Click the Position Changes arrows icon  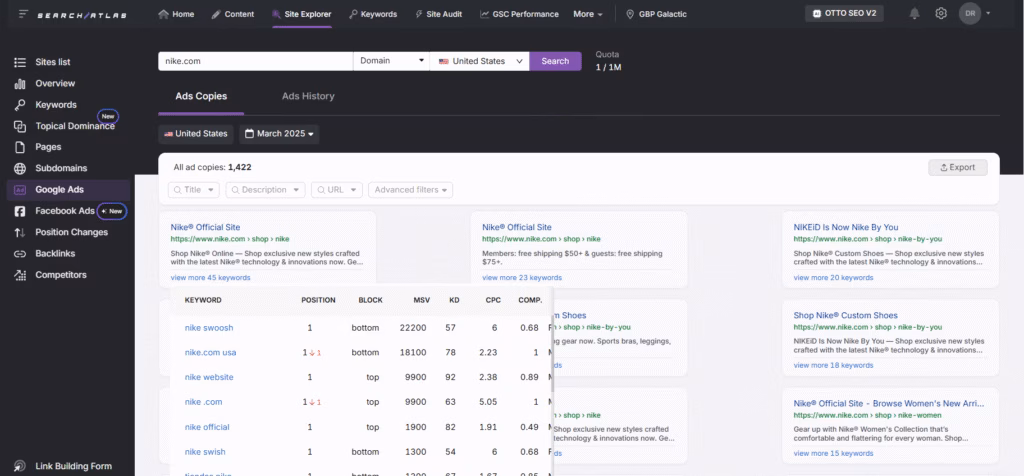tap(20, 232)
